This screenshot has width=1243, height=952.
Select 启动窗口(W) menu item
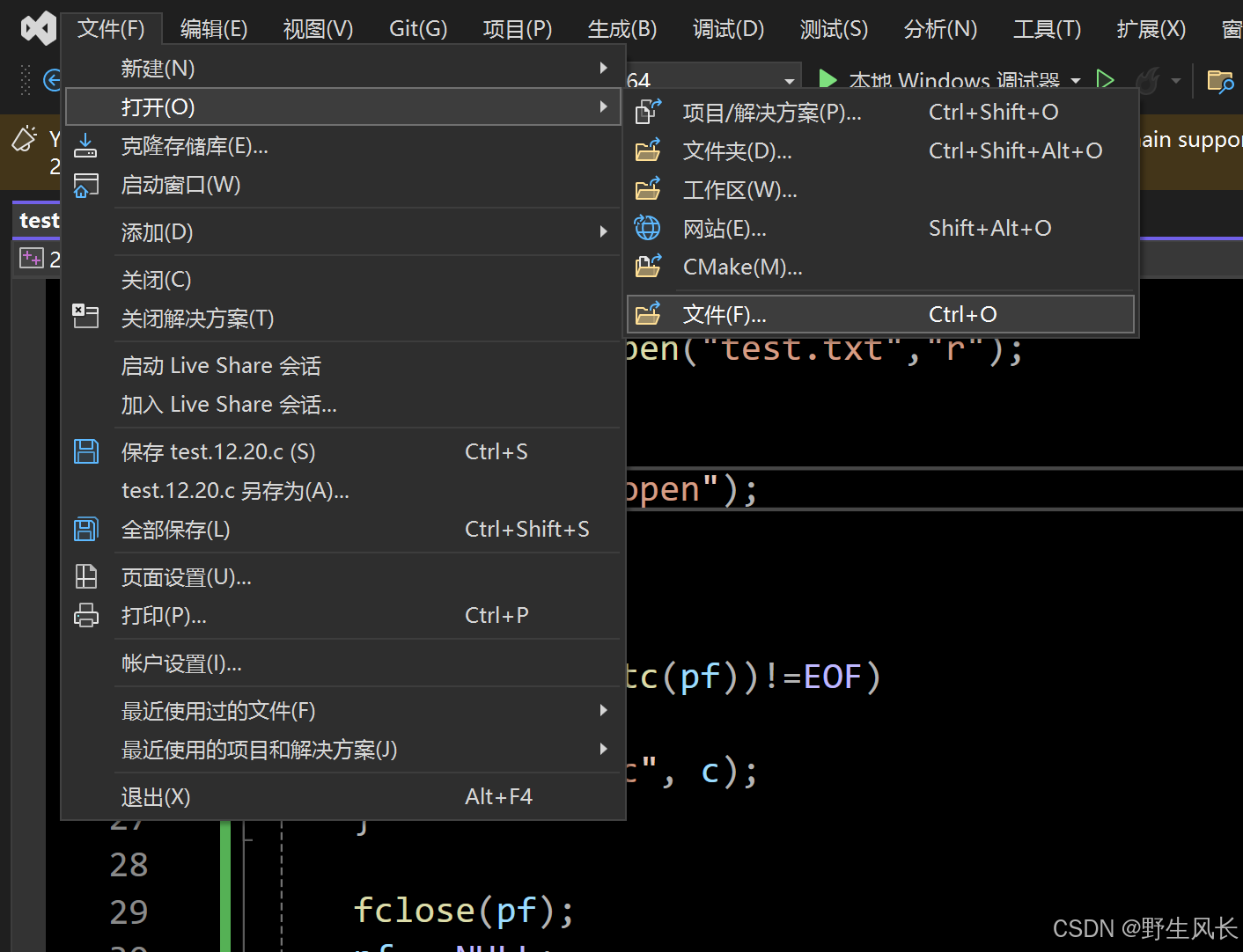(x=343, y=184)
